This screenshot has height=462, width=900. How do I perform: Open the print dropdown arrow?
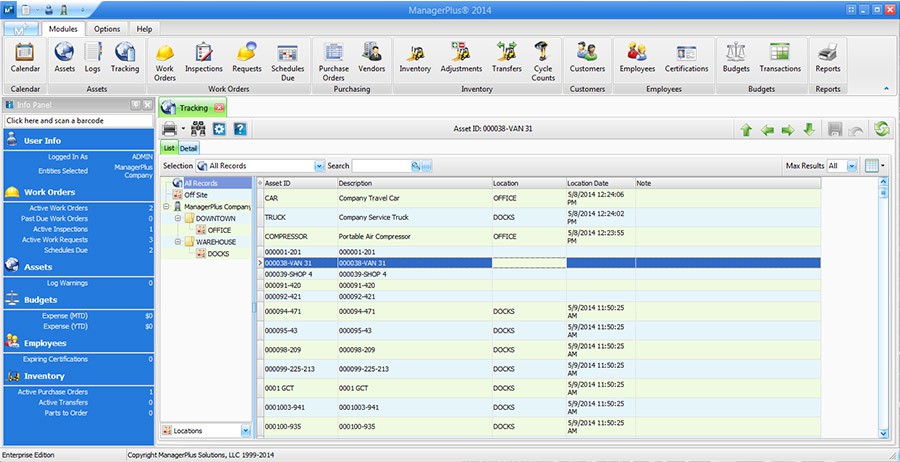(x=183, y=129)
